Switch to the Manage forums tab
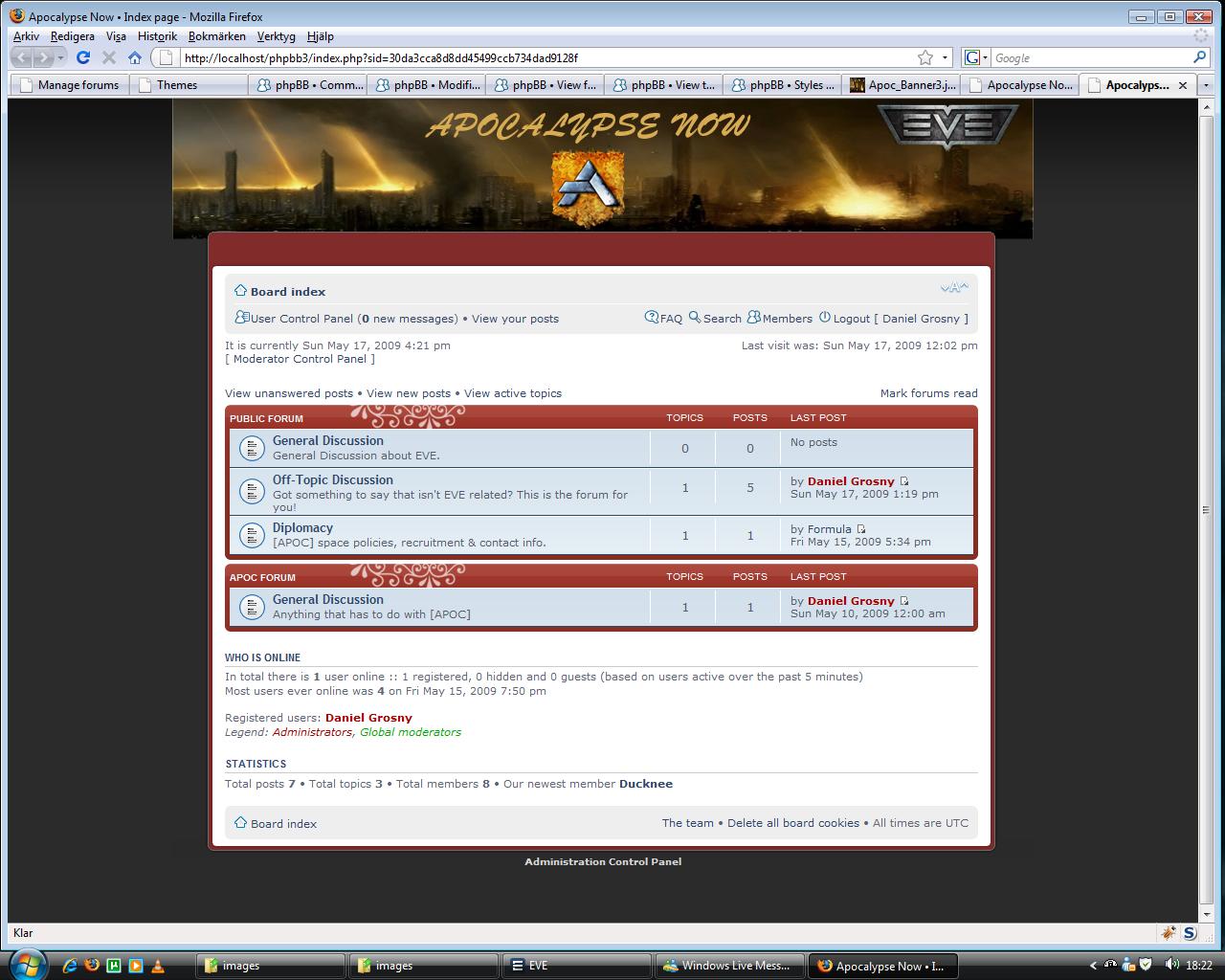 (69, 84)
